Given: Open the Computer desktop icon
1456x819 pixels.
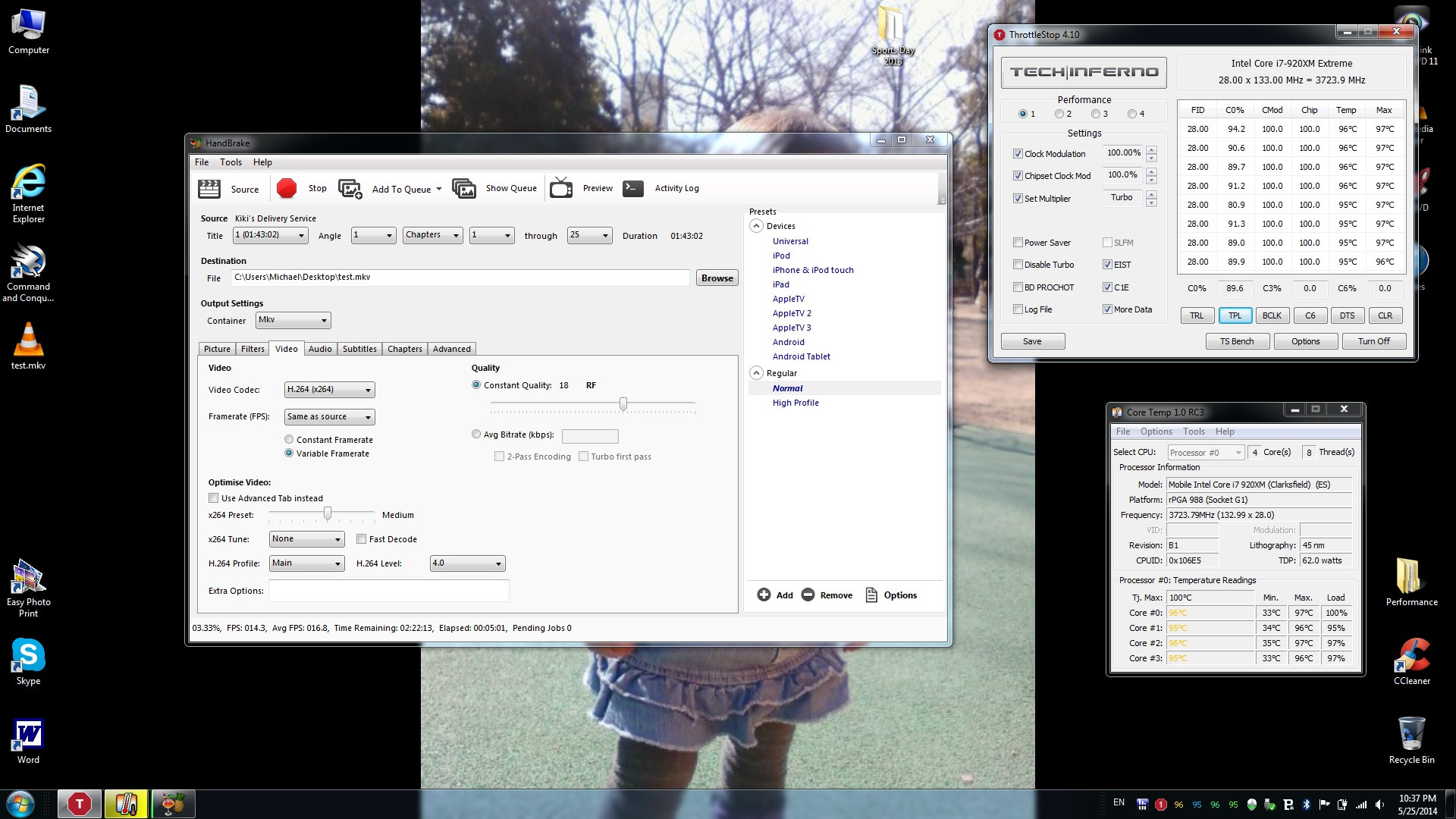Looking at the screenshot, I should click(x=29, y=32).
